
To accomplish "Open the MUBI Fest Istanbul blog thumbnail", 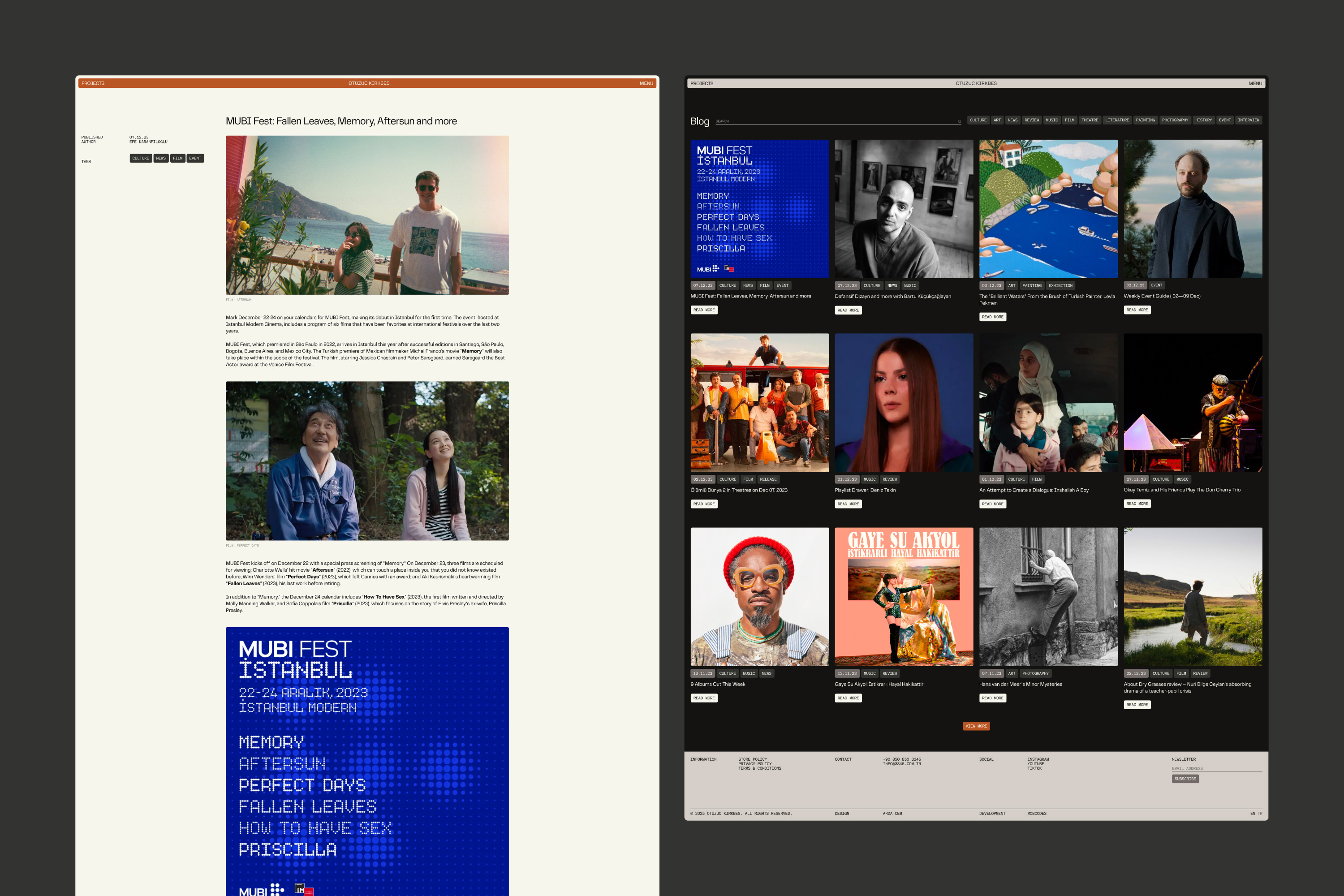I will (x=759, y=209).
